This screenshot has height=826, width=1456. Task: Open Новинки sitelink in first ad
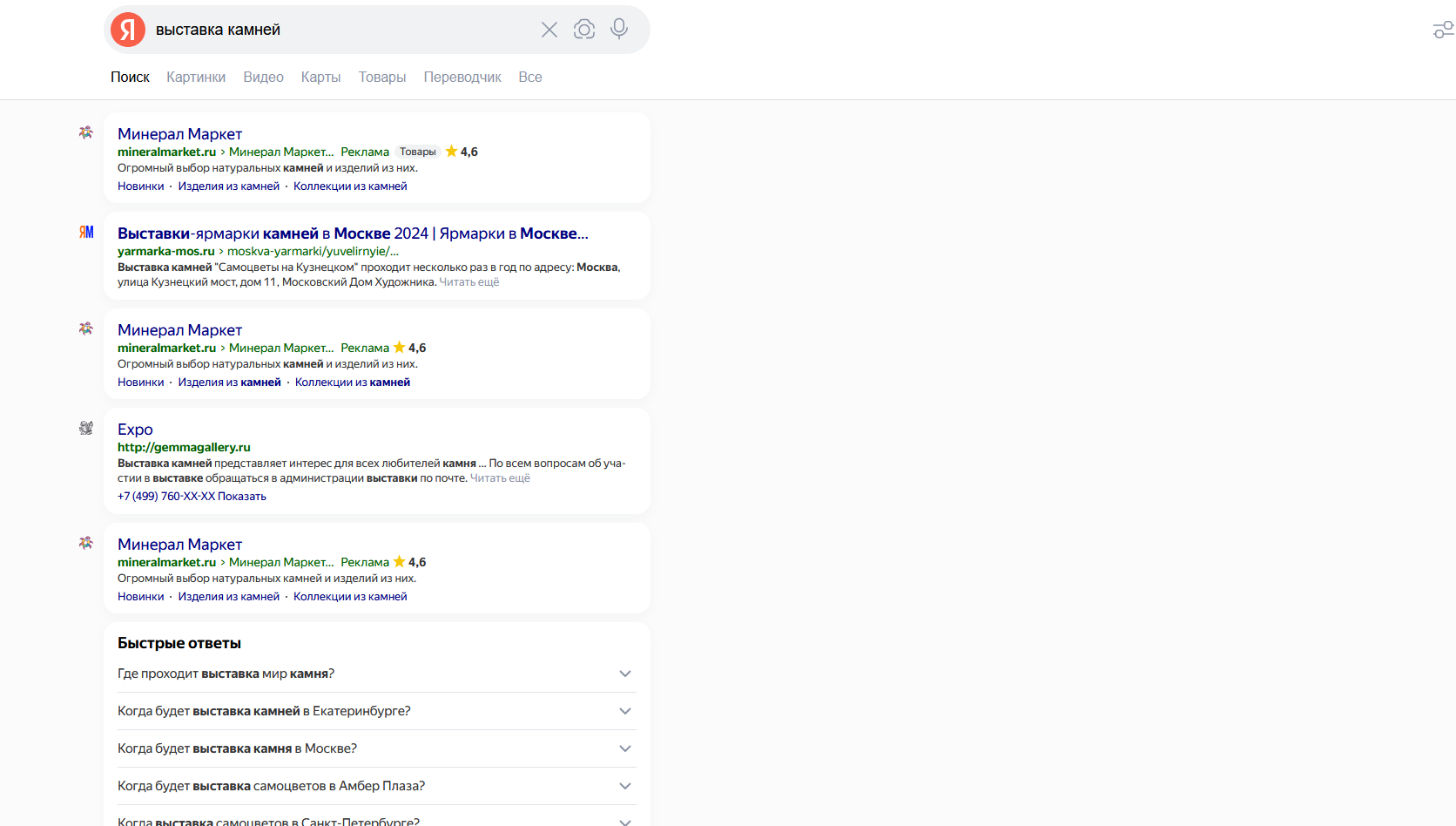point(141,186)
